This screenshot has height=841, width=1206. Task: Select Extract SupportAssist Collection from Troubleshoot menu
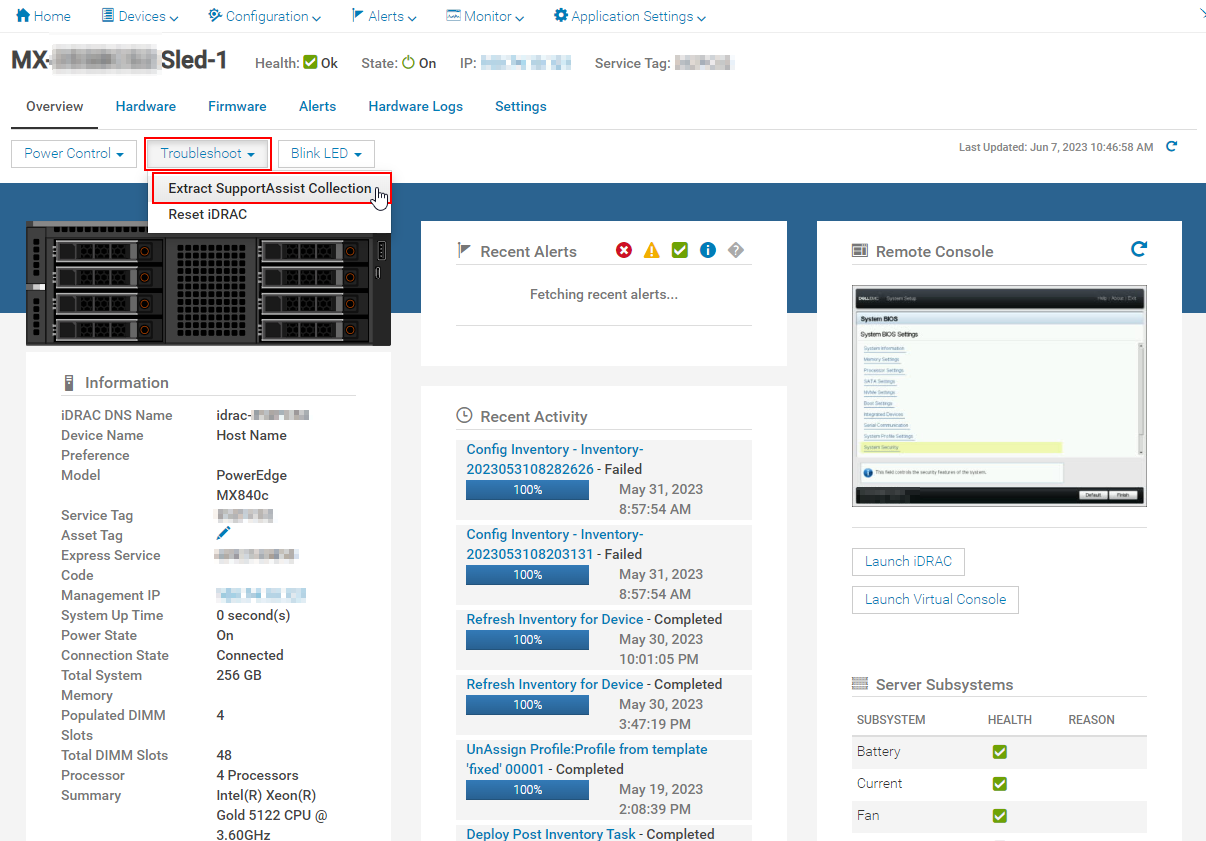(x=268, y=188)
